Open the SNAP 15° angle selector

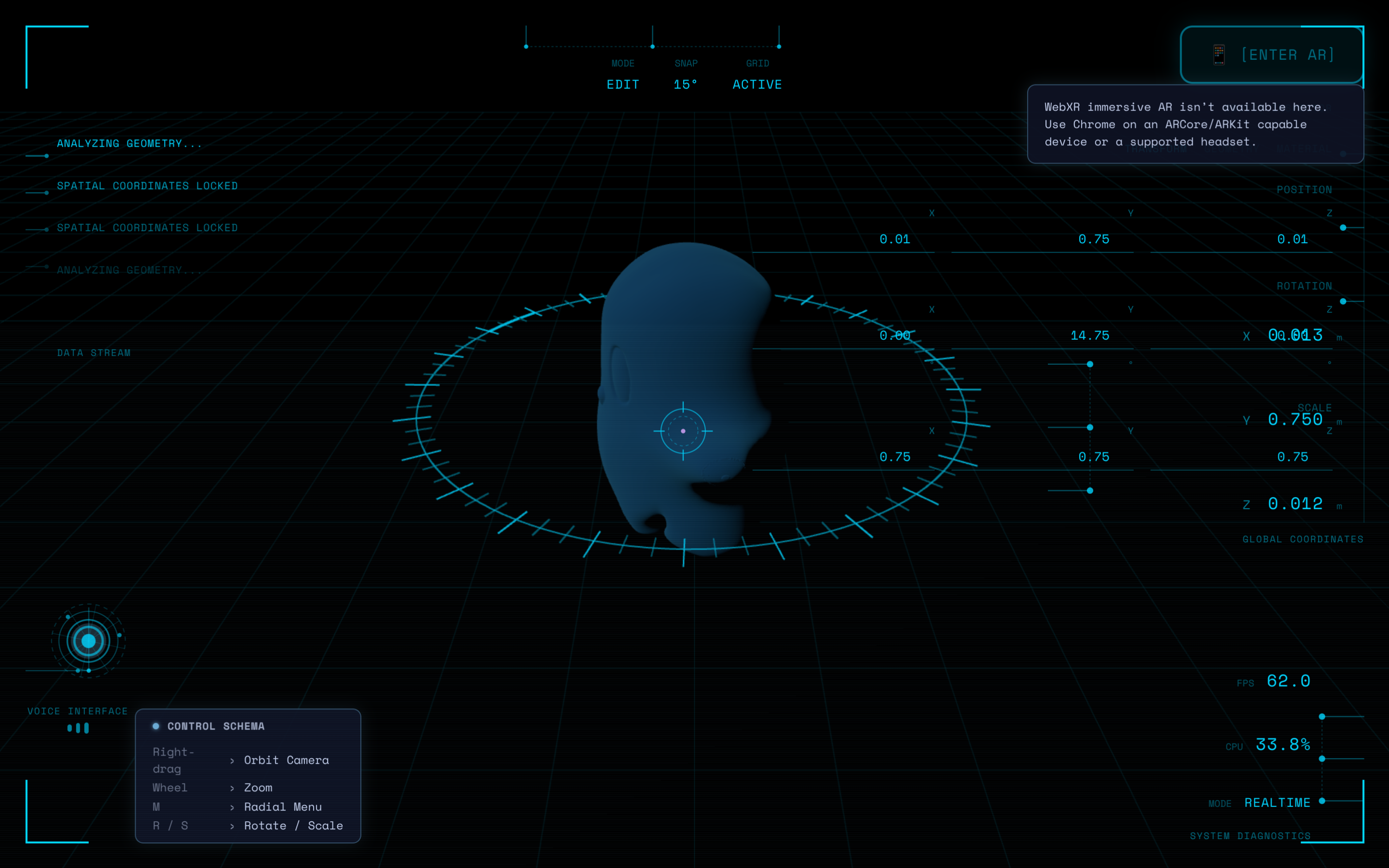tap(685, 84)
